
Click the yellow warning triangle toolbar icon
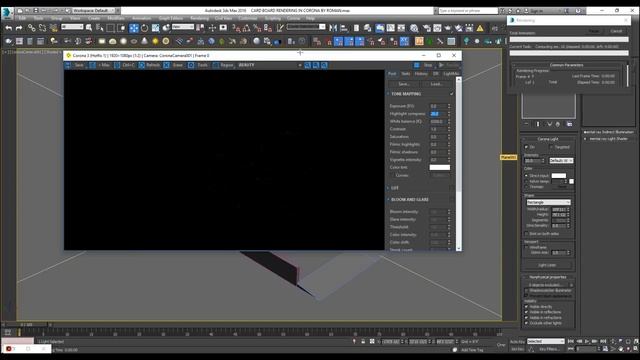tap(480, 28)
